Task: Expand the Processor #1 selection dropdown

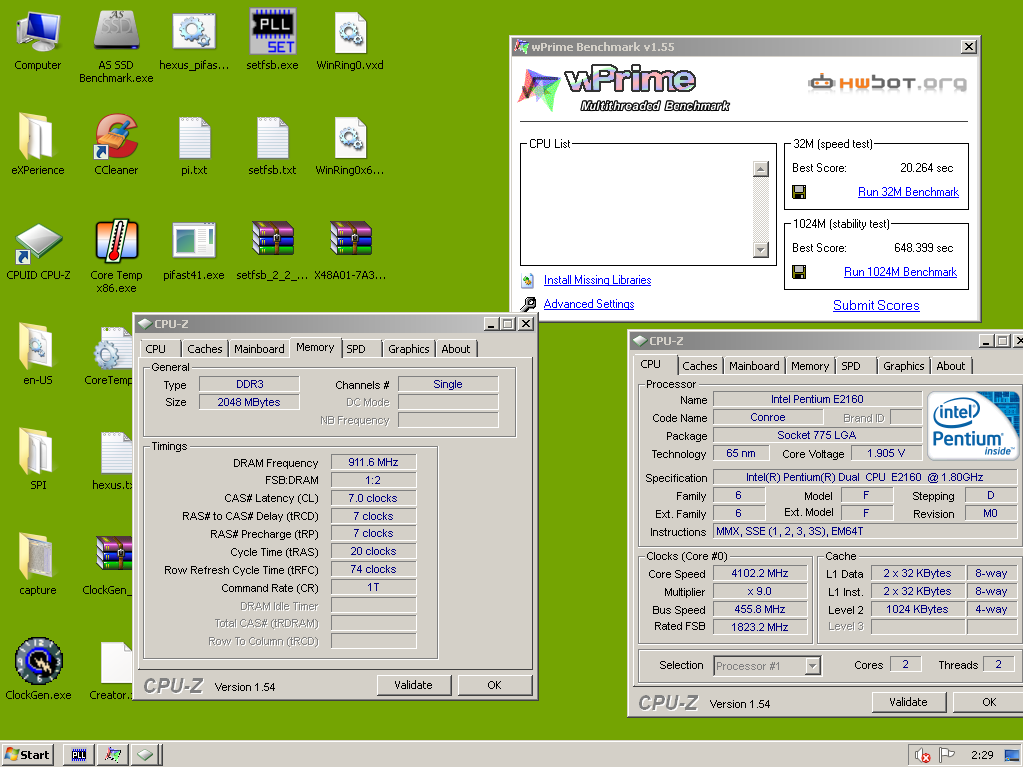Action: pyautogui.click(x=812, y=666)
